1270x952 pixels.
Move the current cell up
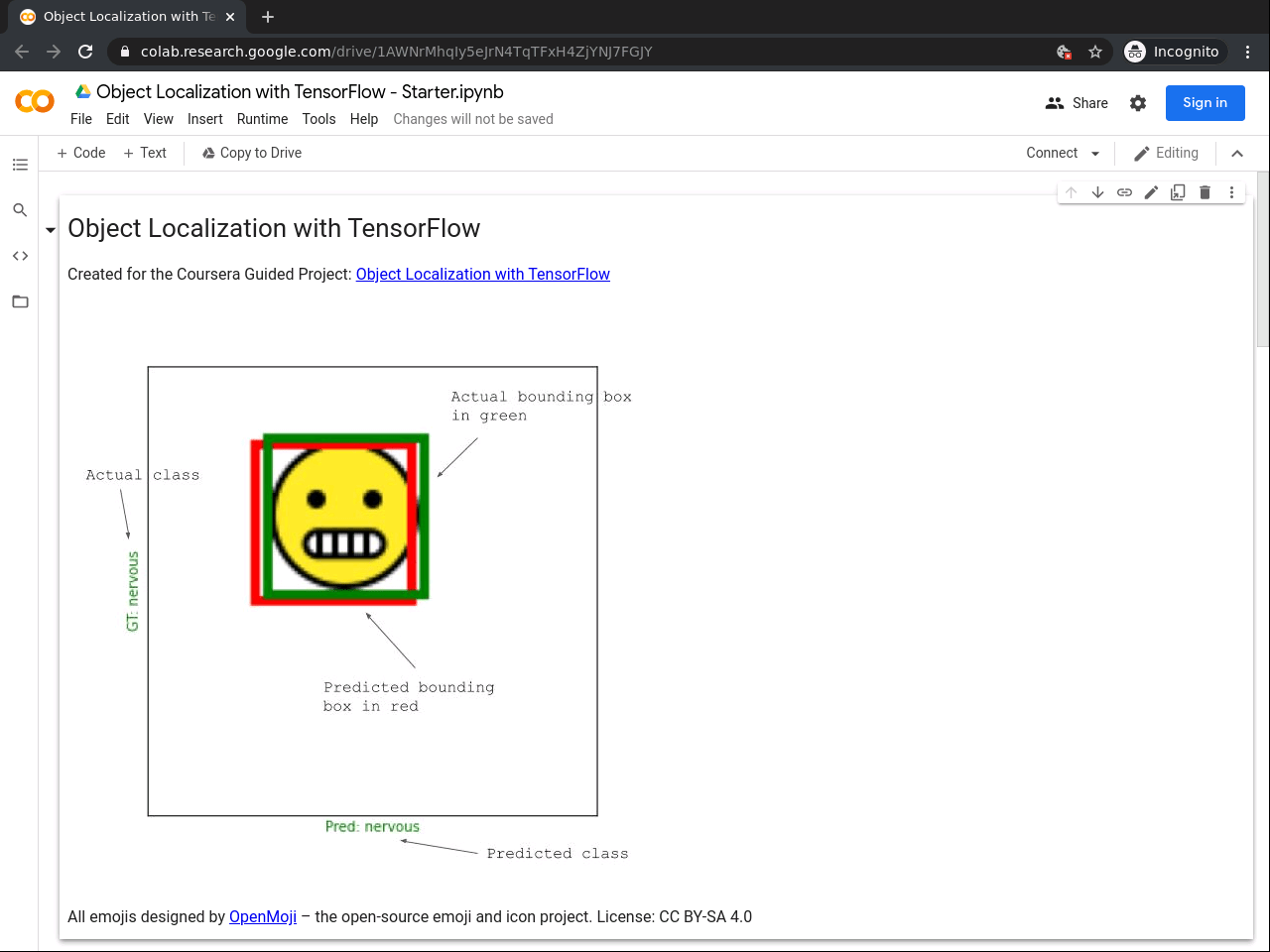tap(1071, 191)
